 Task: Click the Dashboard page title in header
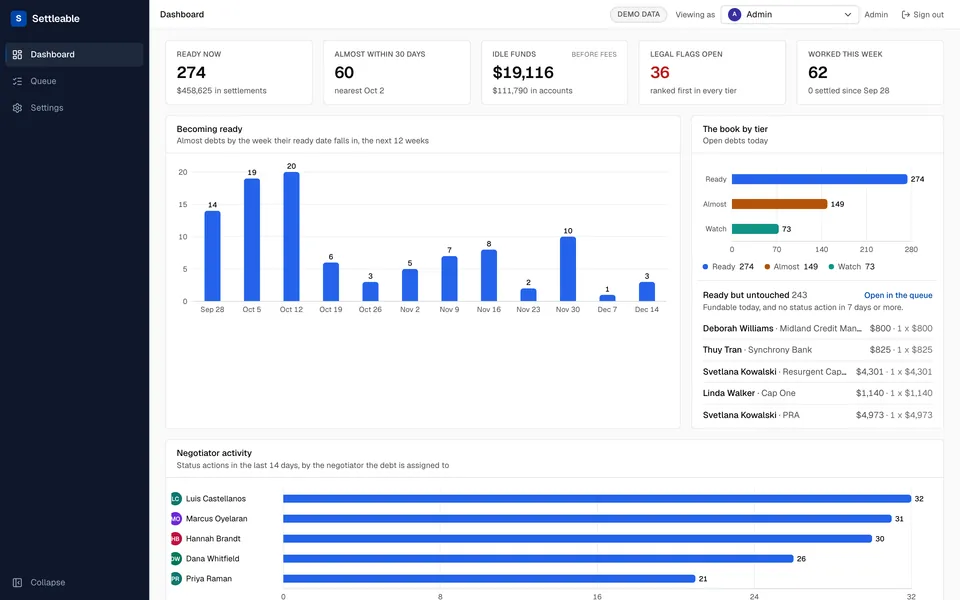[182, 14]
